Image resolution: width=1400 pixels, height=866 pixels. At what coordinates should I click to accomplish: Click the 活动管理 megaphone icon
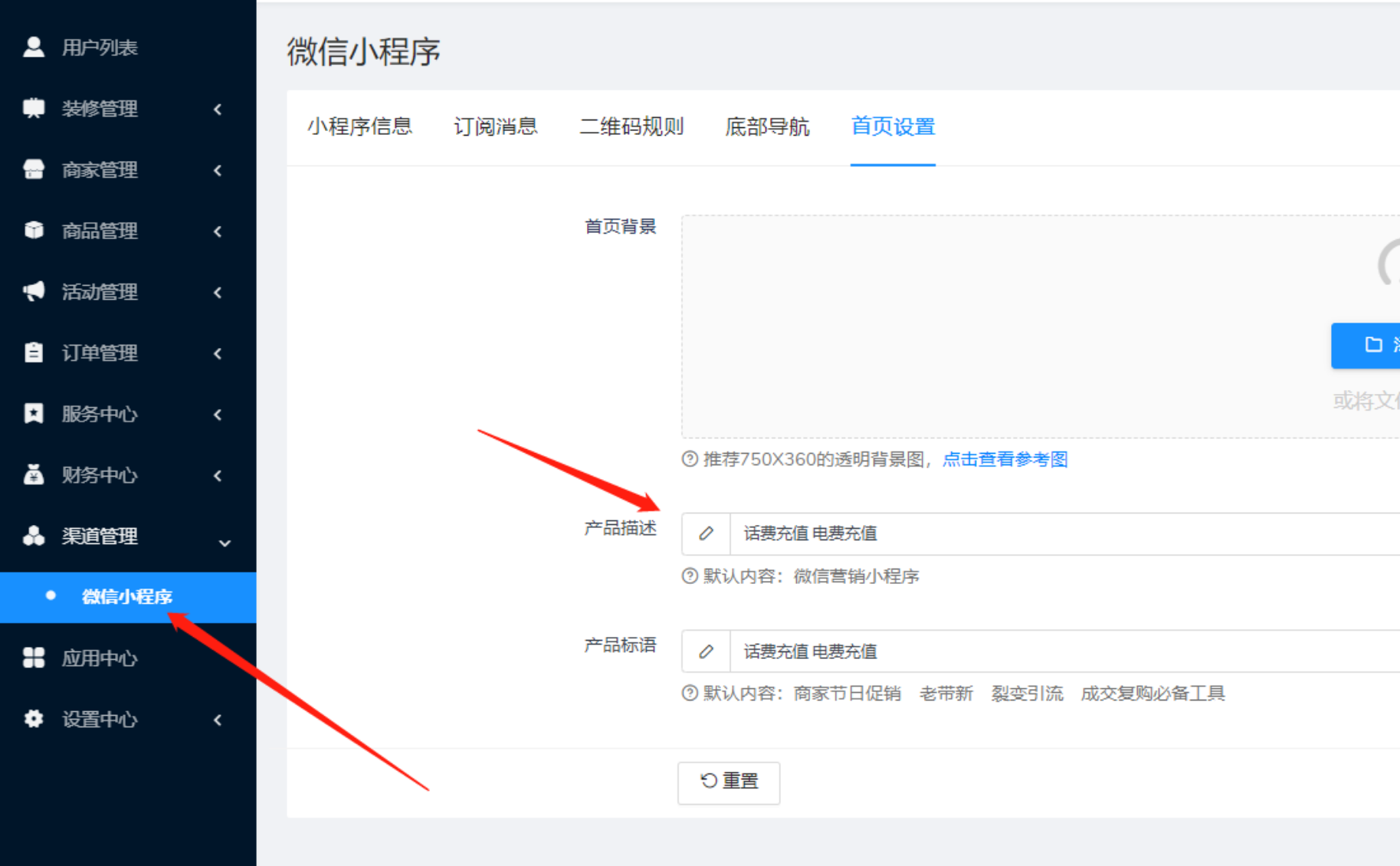34,291
